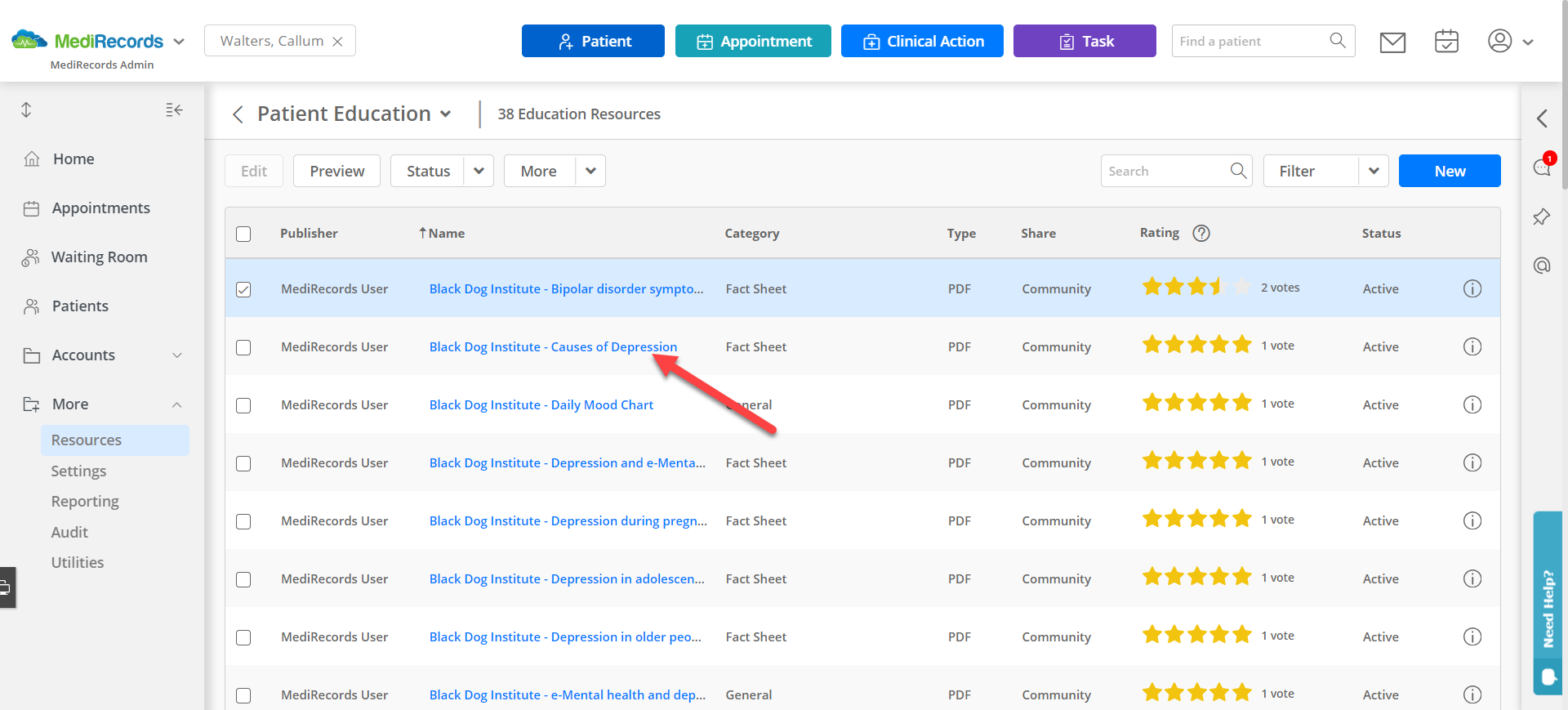
Task: Click the @ mentions icon in right rail
Action: (x=1542, y=266)
